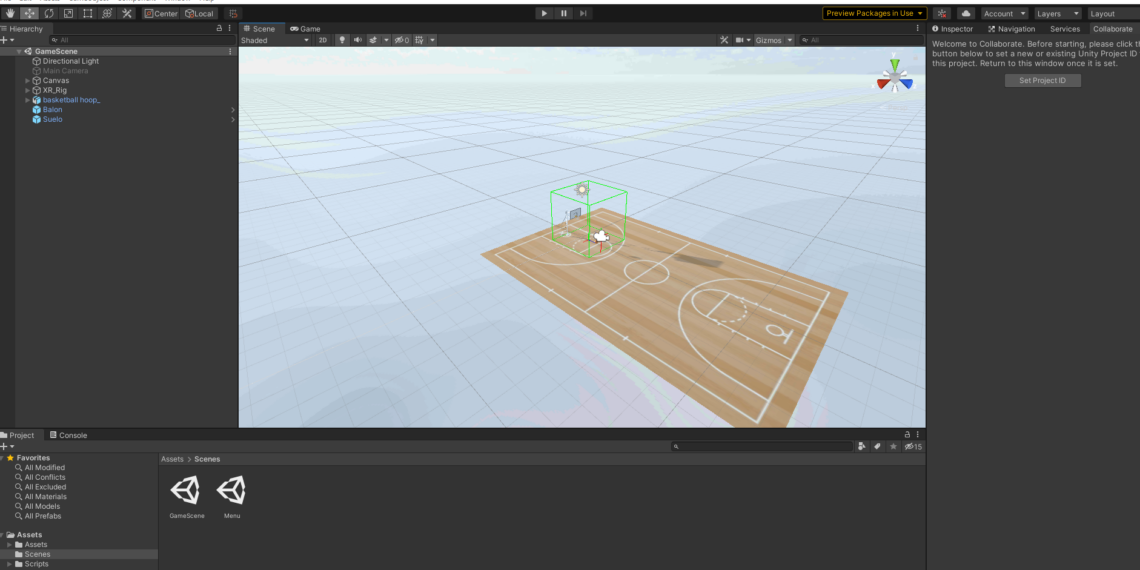Select Suelo prefab in Hierarchy
The width and height of the screenshot is (1140, 570).
[52, 119]
